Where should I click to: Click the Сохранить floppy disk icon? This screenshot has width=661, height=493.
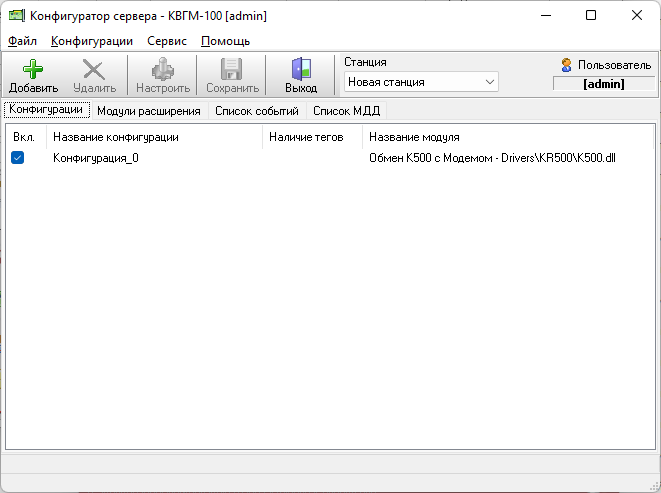231,69
